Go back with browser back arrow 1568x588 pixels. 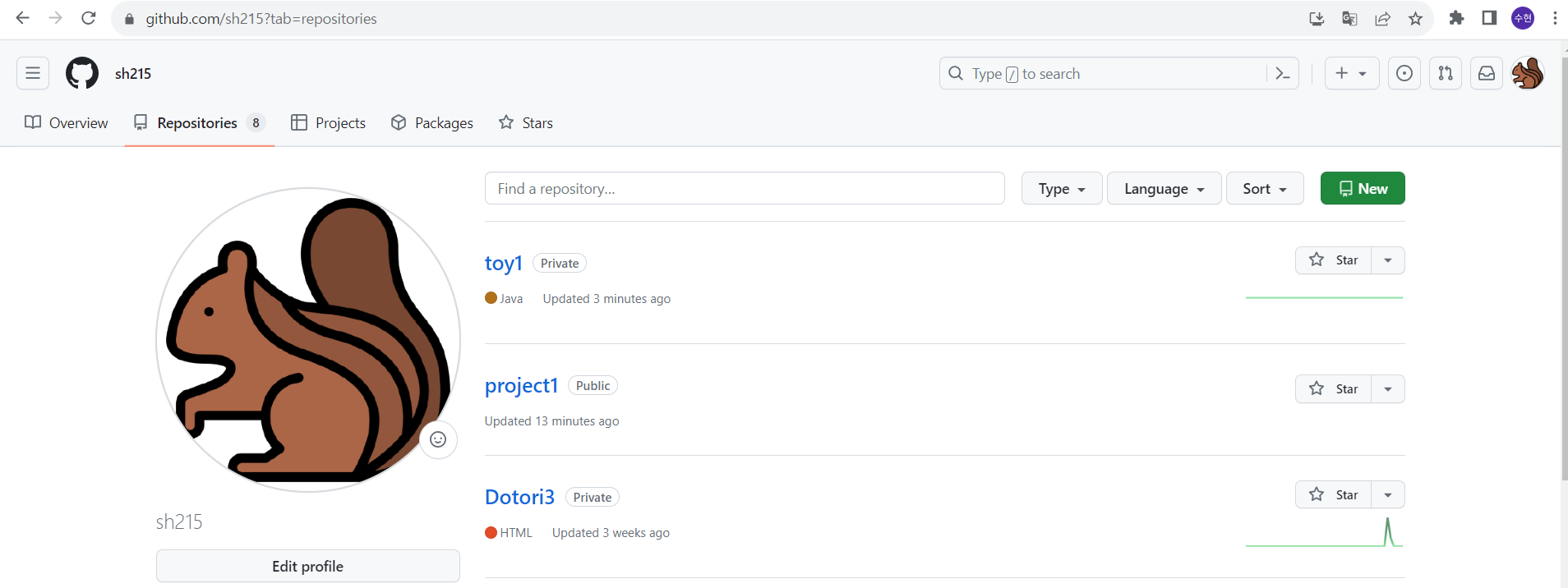pos(22,18)
